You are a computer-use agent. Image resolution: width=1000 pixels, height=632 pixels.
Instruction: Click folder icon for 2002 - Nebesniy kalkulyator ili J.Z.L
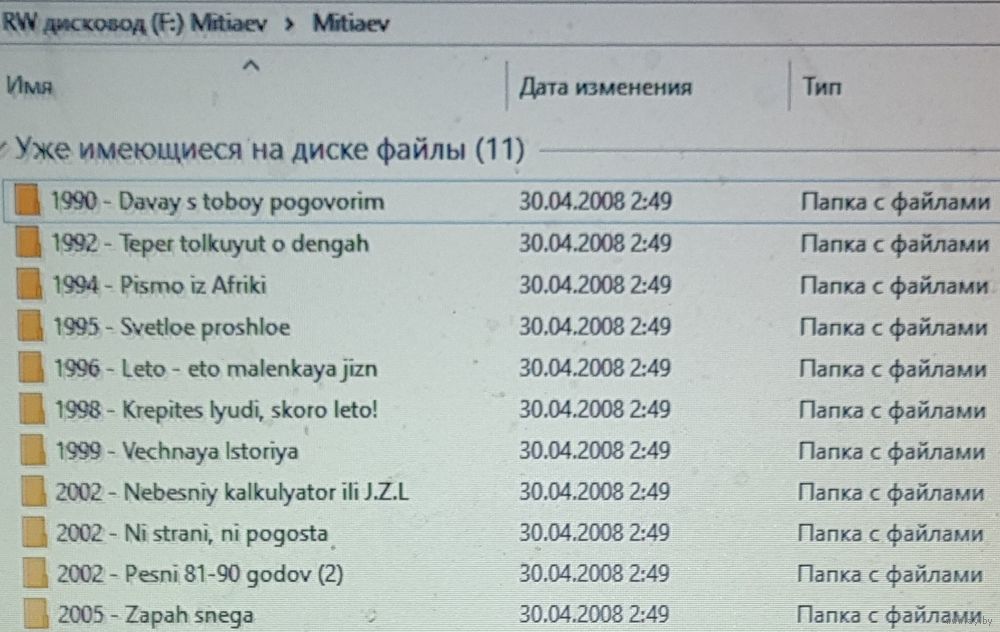point(33,492)
